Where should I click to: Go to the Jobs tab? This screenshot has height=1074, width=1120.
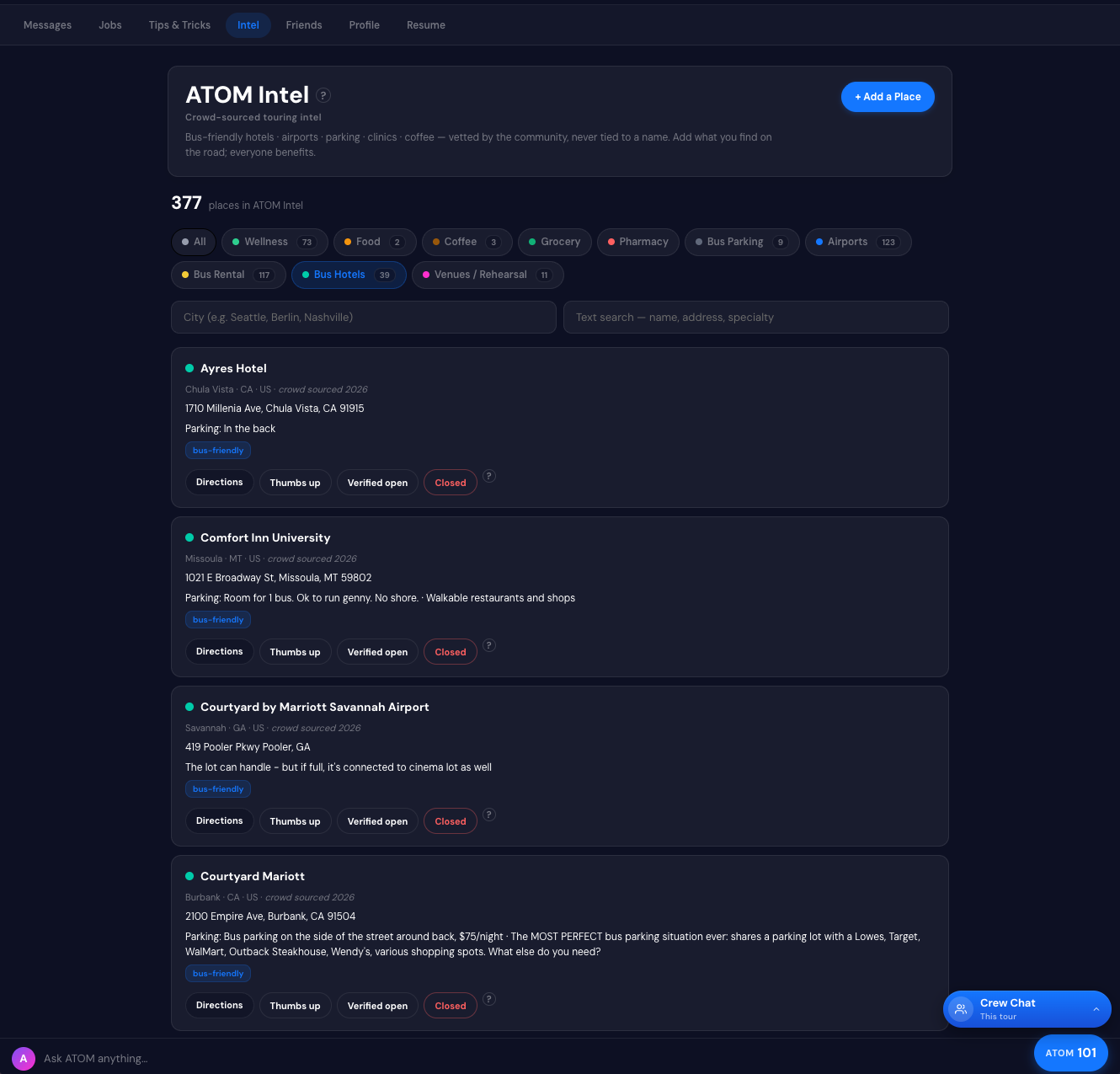pos(110,25)
